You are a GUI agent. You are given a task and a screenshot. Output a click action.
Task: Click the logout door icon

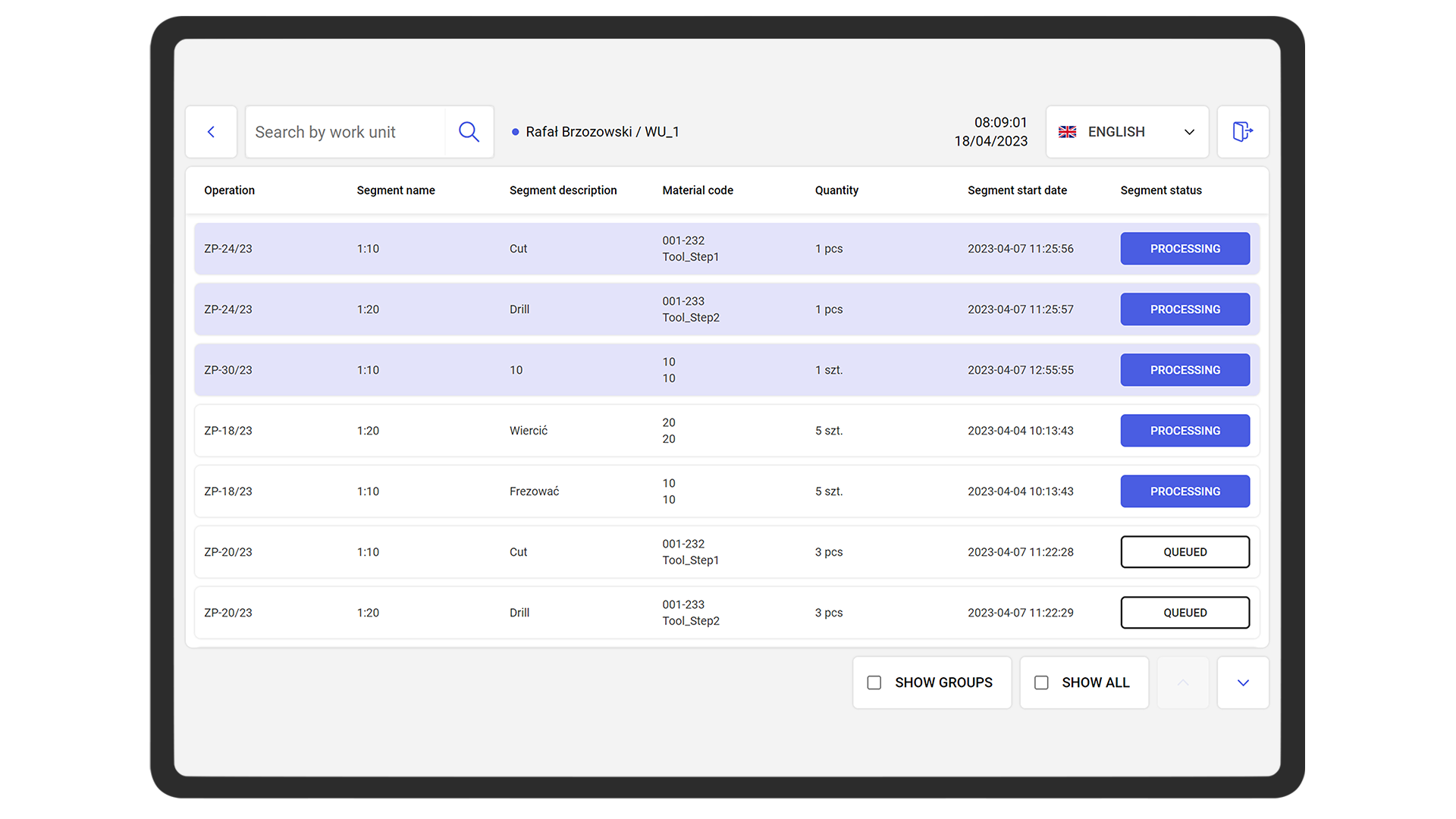[x=1242, y=132]
